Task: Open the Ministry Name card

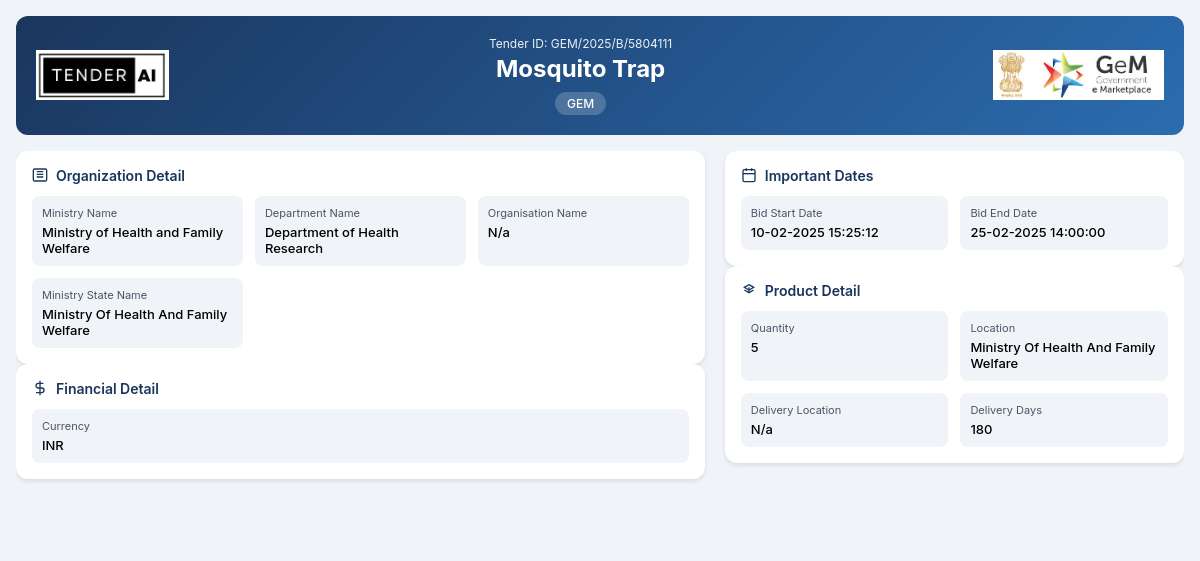Action: 137,231
